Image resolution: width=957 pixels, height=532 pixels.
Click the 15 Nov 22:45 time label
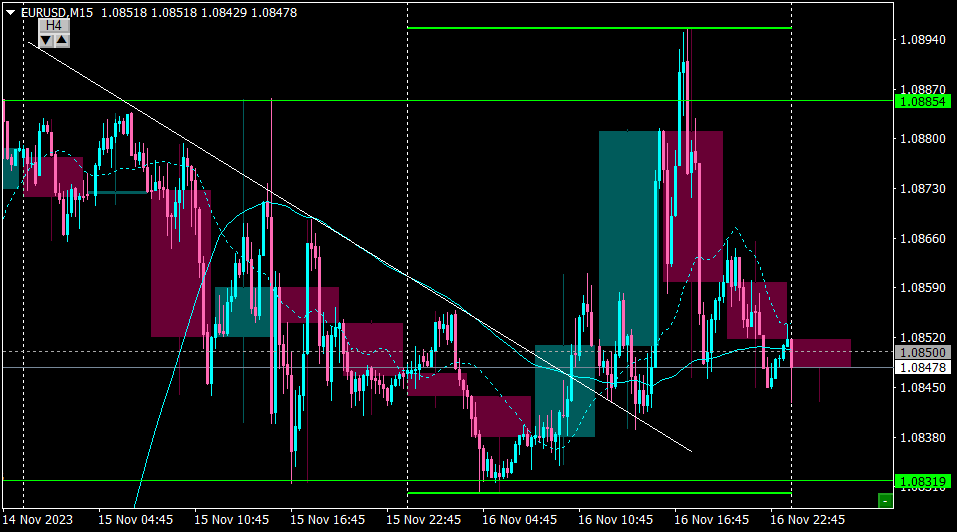[424, 520]
